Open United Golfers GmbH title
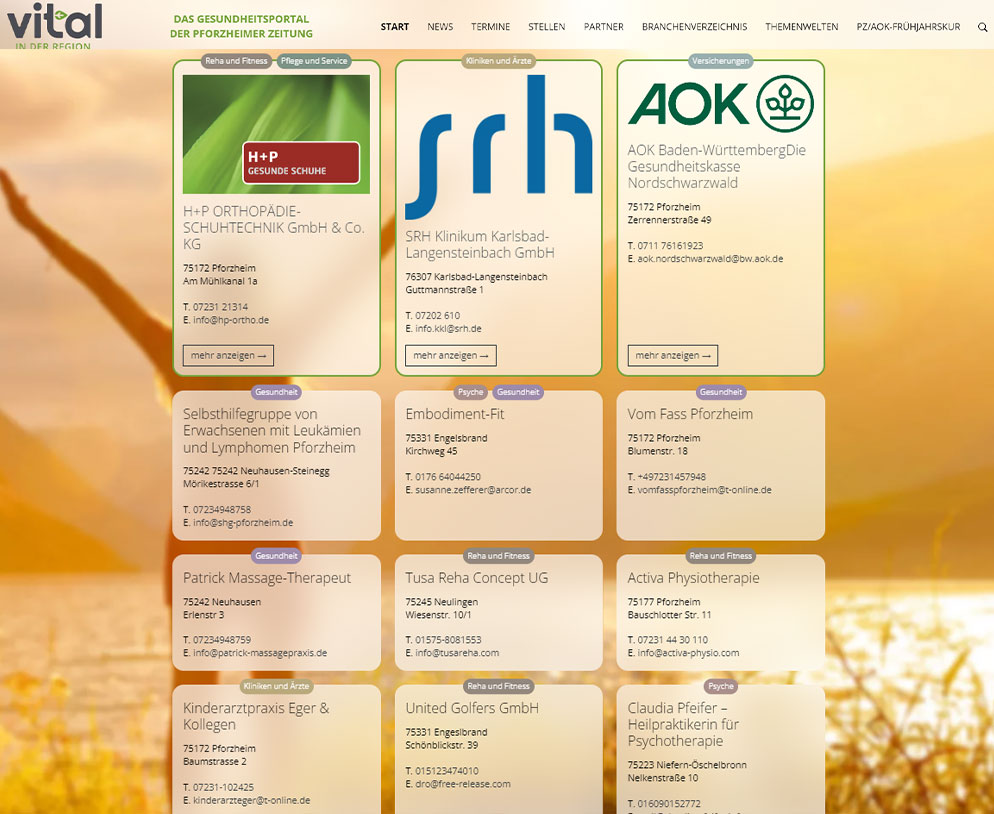The width and height of the screenshot is (994, 814). pos(472,708)
